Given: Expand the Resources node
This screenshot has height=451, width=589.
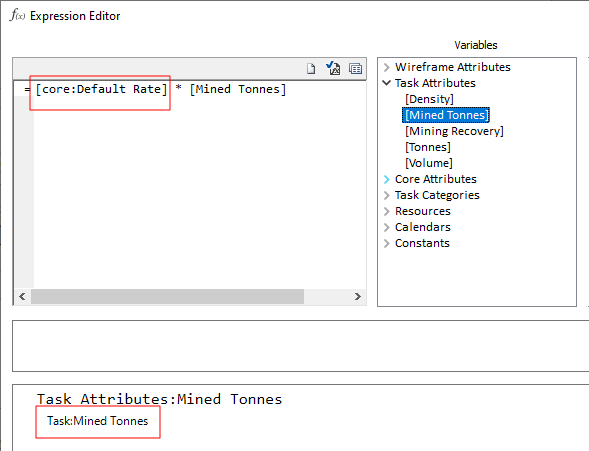Looking at the screenshot, I should point(387,211).
